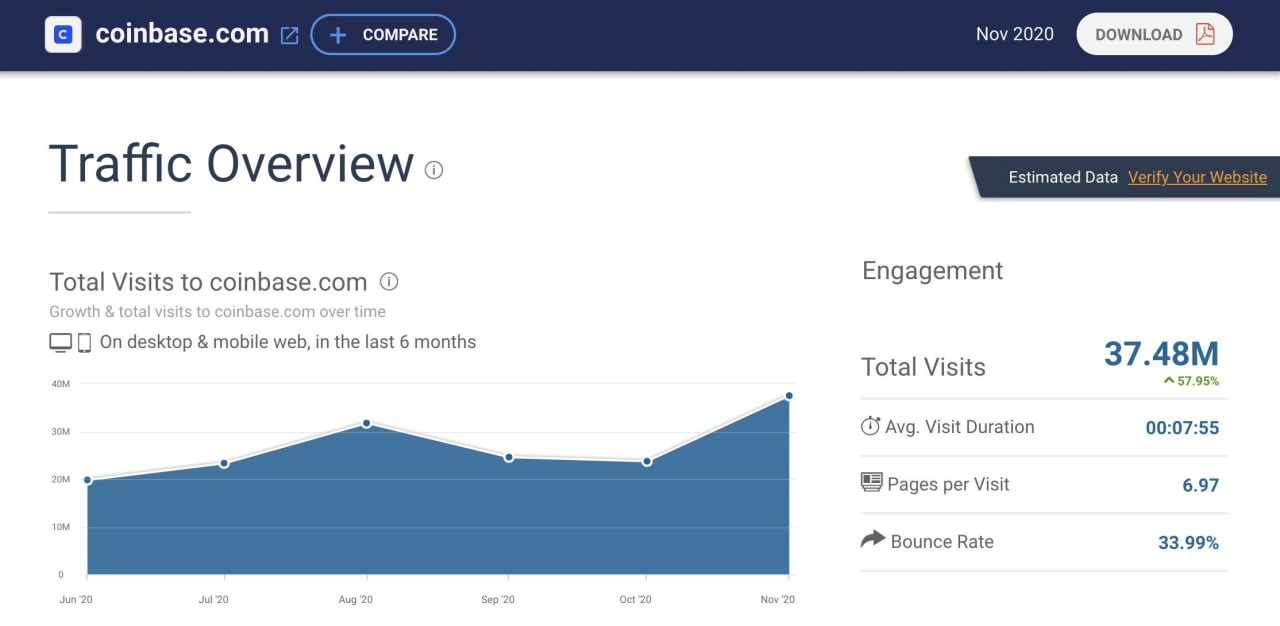Select the Nov '20 chart data point

(789, 396)
